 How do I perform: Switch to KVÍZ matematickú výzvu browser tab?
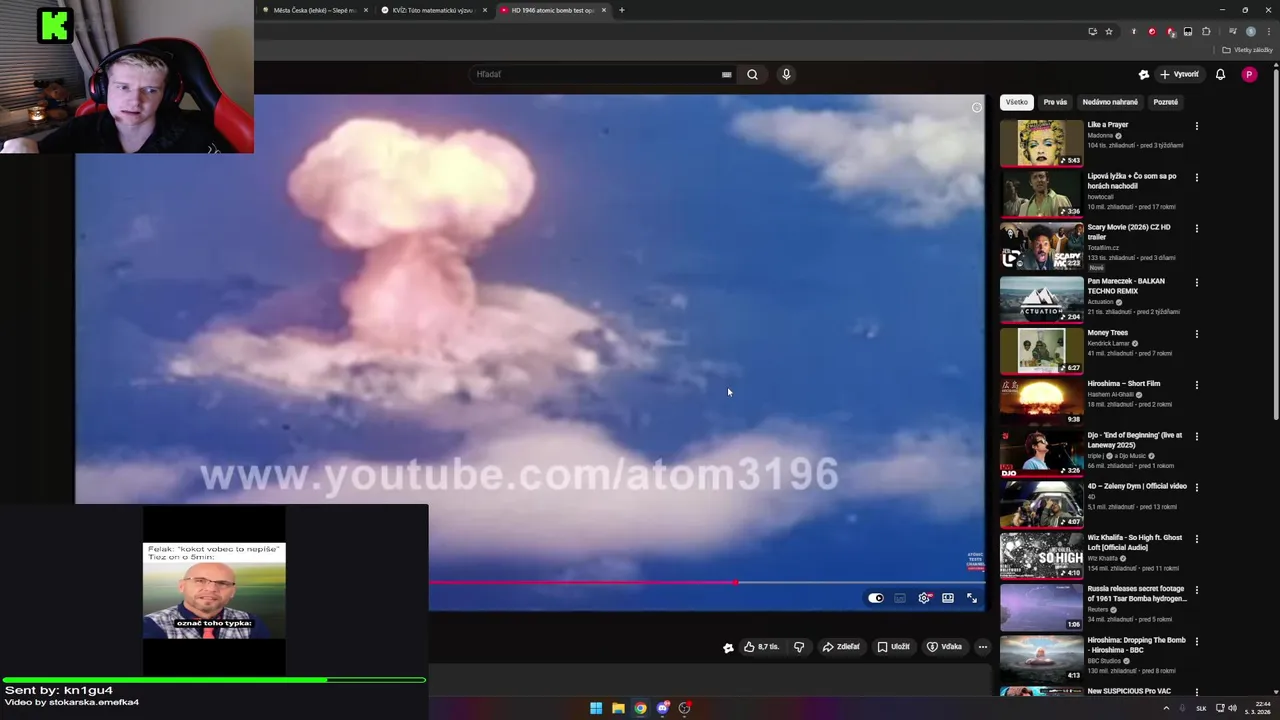click(x=432, y=10)
